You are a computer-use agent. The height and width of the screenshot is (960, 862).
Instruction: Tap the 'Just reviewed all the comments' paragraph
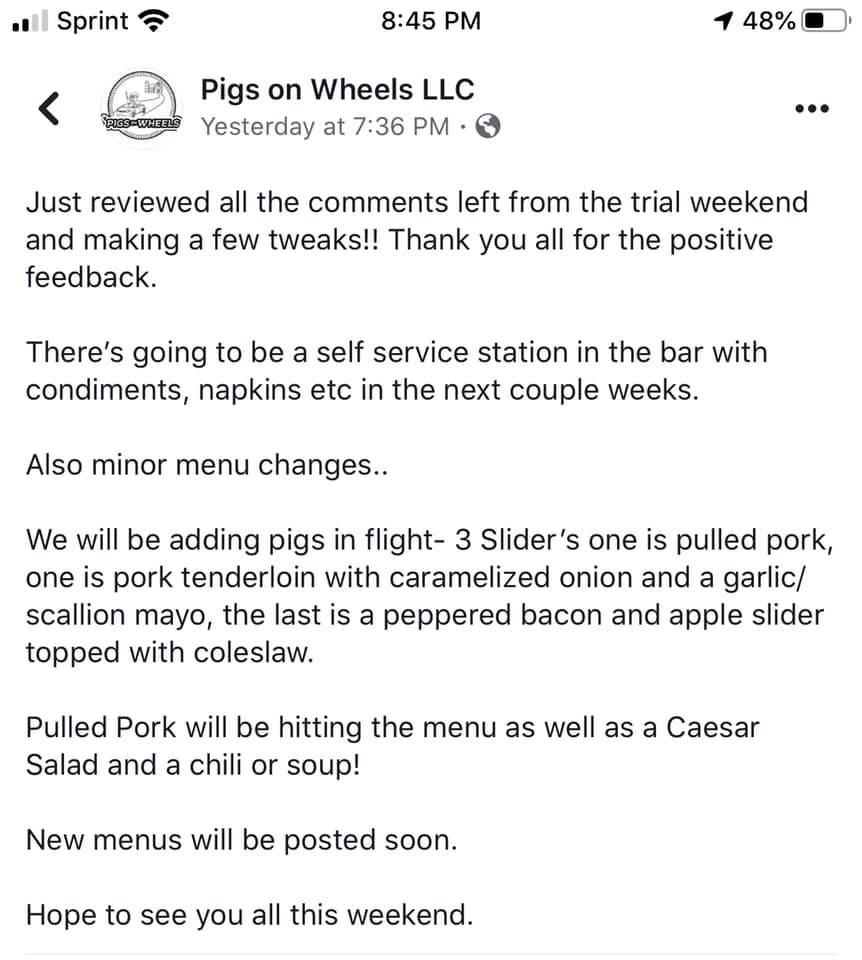point(416,240)
